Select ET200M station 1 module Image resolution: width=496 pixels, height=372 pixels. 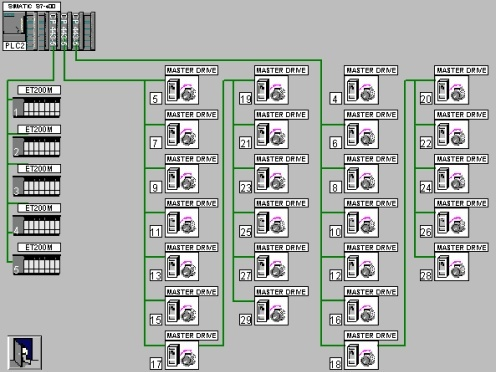[36, 107]
